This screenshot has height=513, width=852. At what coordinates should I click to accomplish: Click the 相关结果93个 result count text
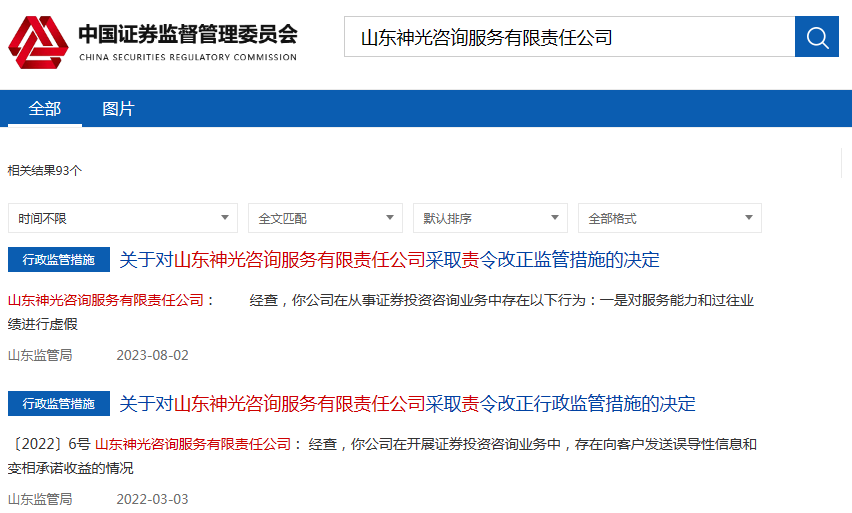click(45, 171)
